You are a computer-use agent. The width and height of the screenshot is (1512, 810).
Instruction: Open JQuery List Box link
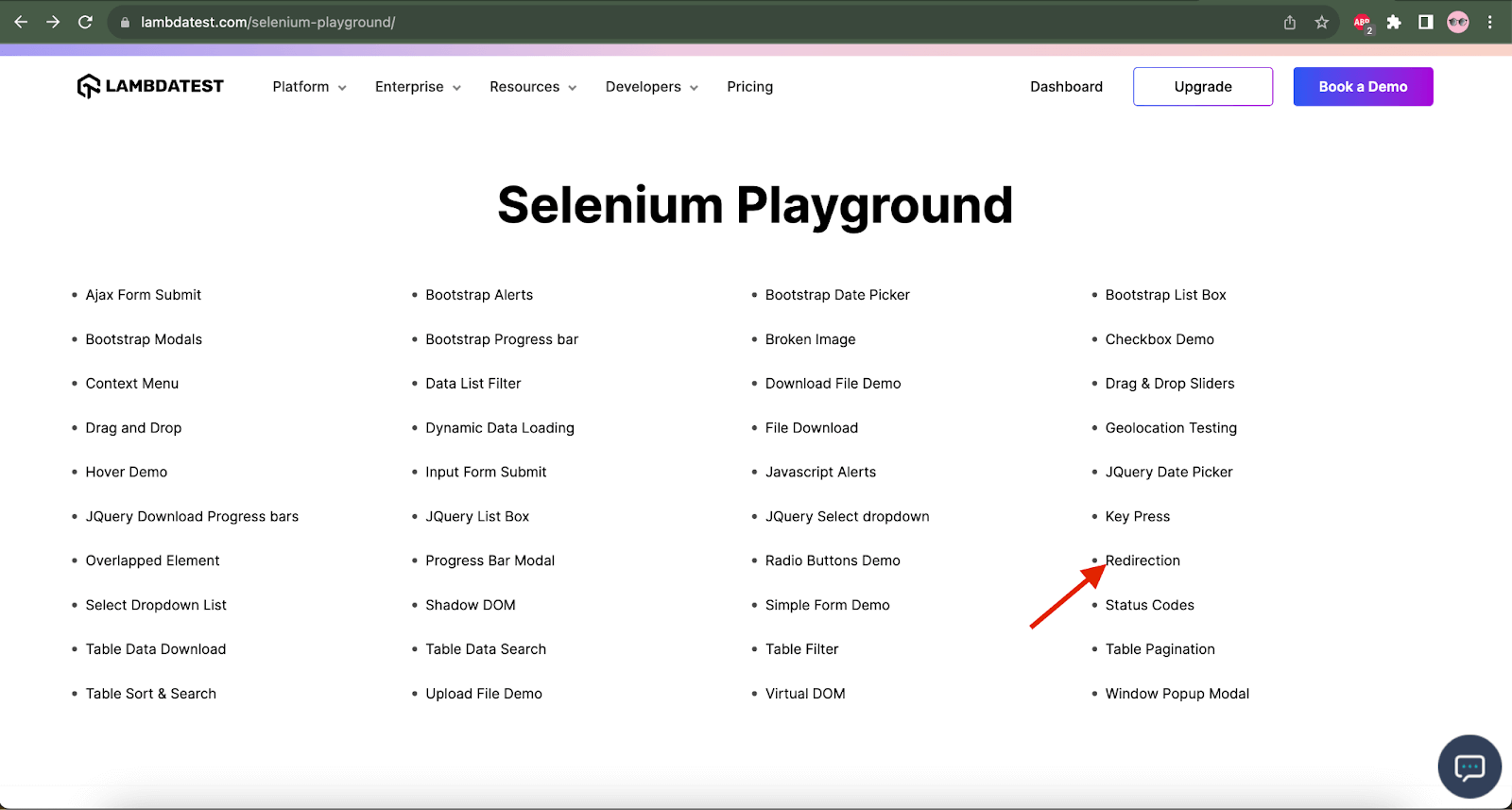(x=477, y=517)
